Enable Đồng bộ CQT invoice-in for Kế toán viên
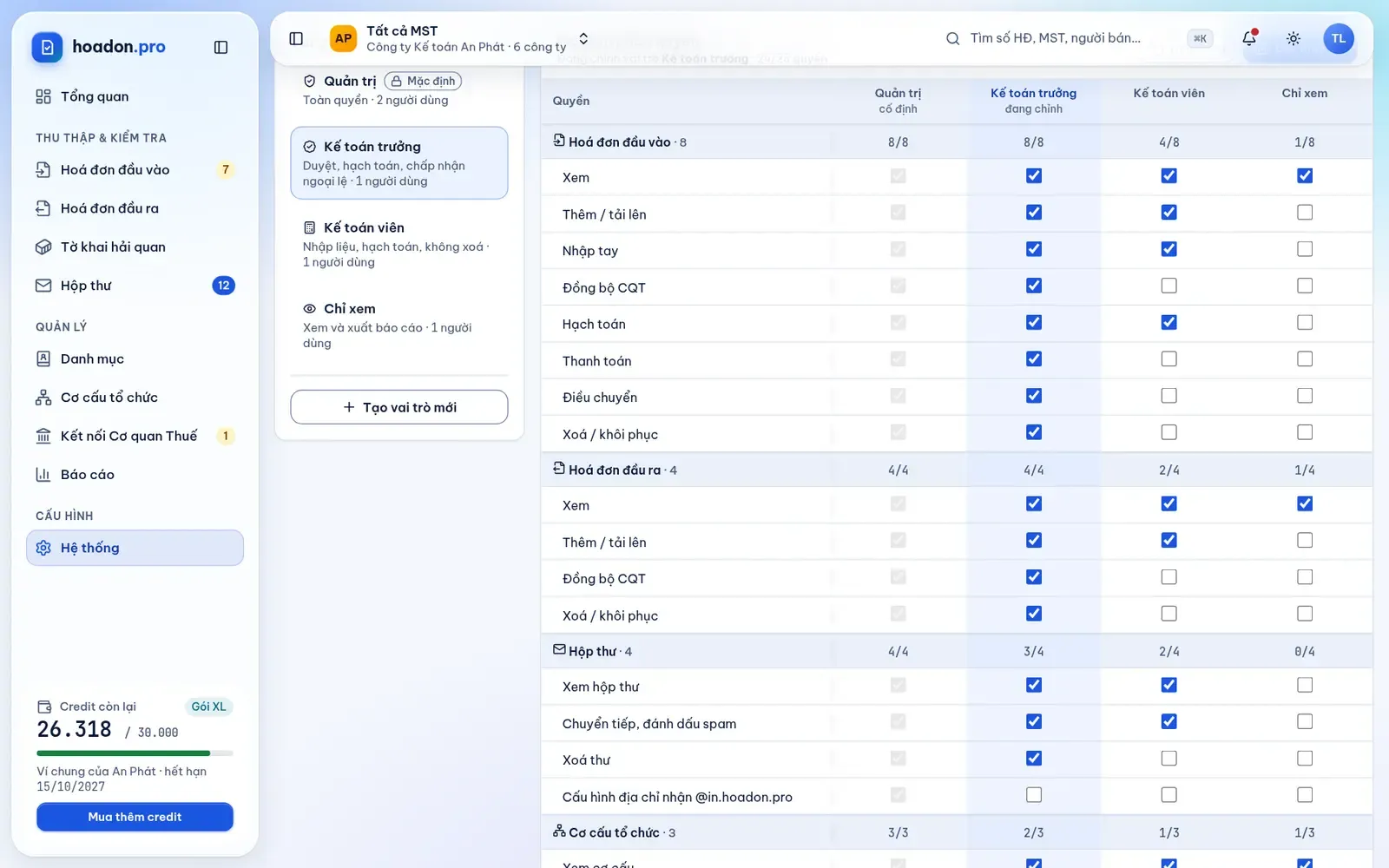 point(1169,286)
